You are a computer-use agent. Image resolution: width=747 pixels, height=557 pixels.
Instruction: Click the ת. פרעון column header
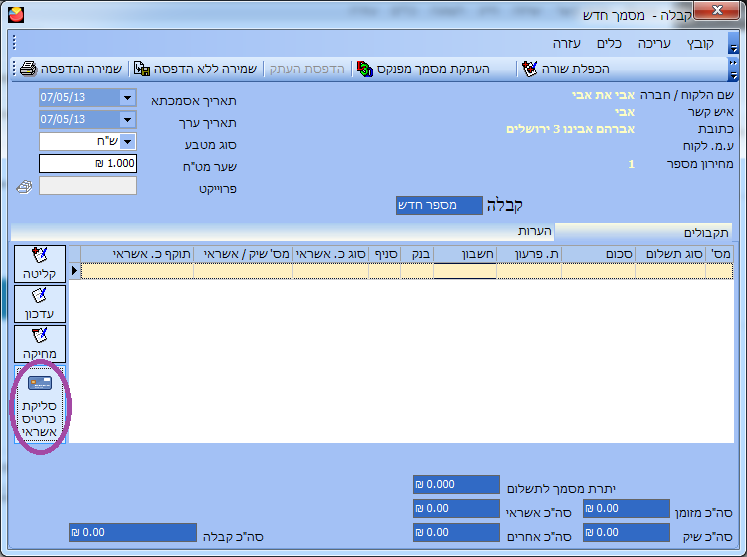[529, 254]
